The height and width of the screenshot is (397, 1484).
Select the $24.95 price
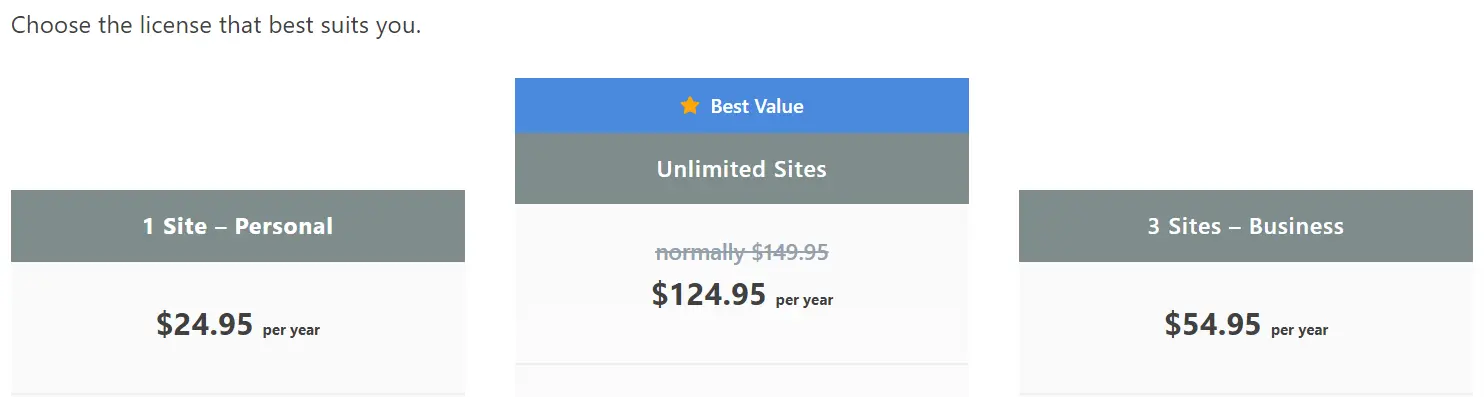[x=205, y=324]
